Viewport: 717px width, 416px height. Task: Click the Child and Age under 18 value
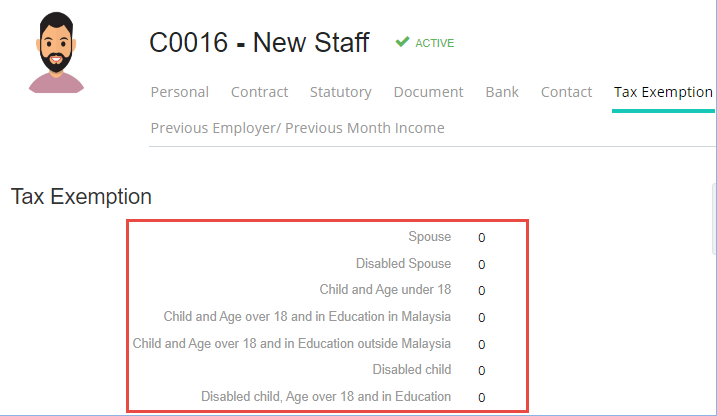(482, 291)
